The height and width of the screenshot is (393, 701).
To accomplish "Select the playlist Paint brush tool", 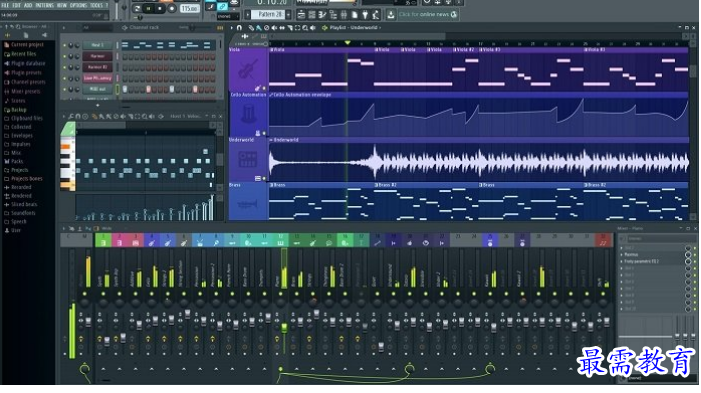I will pos(259,28).
